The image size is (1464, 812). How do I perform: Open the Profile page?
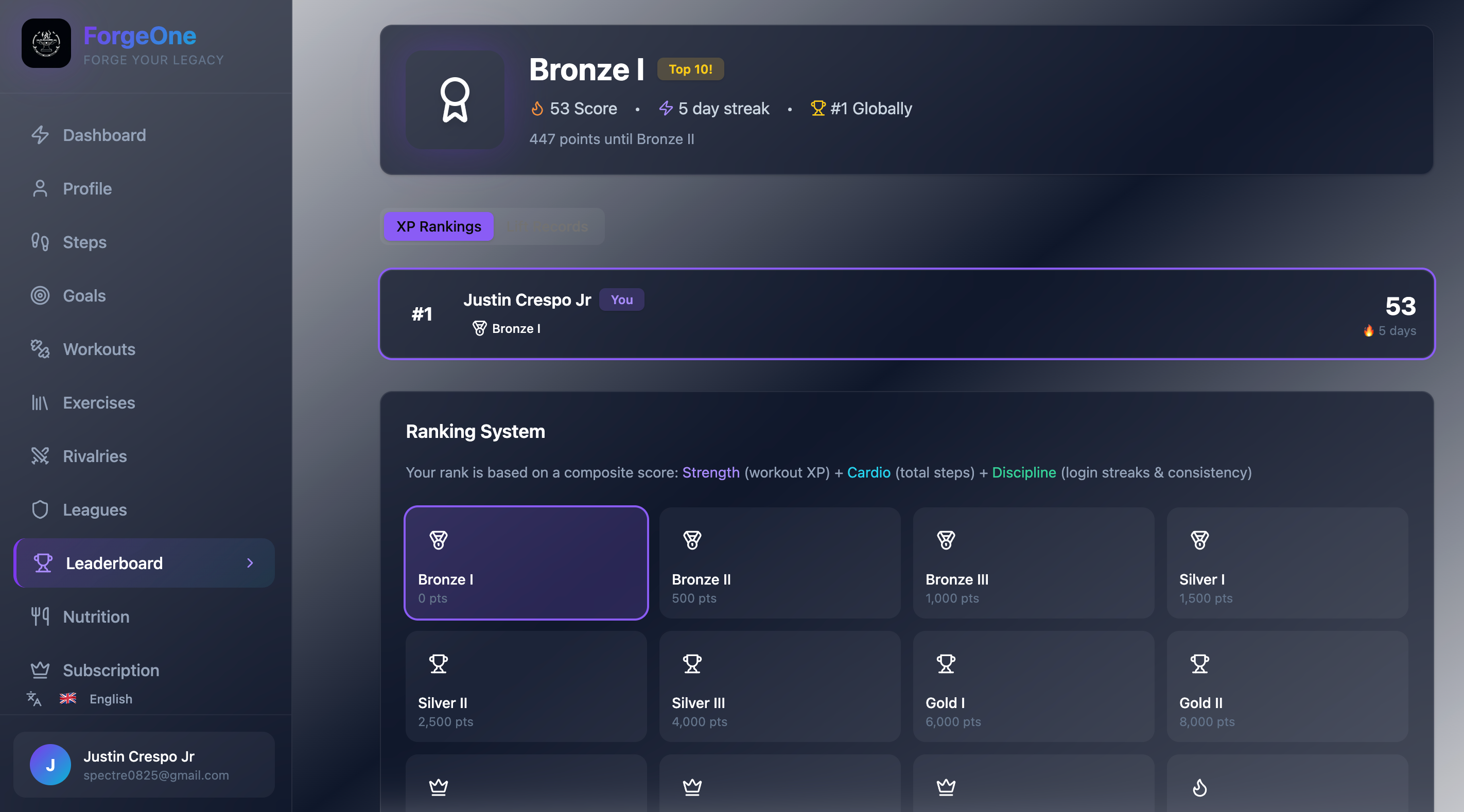[x=87, y=189]
